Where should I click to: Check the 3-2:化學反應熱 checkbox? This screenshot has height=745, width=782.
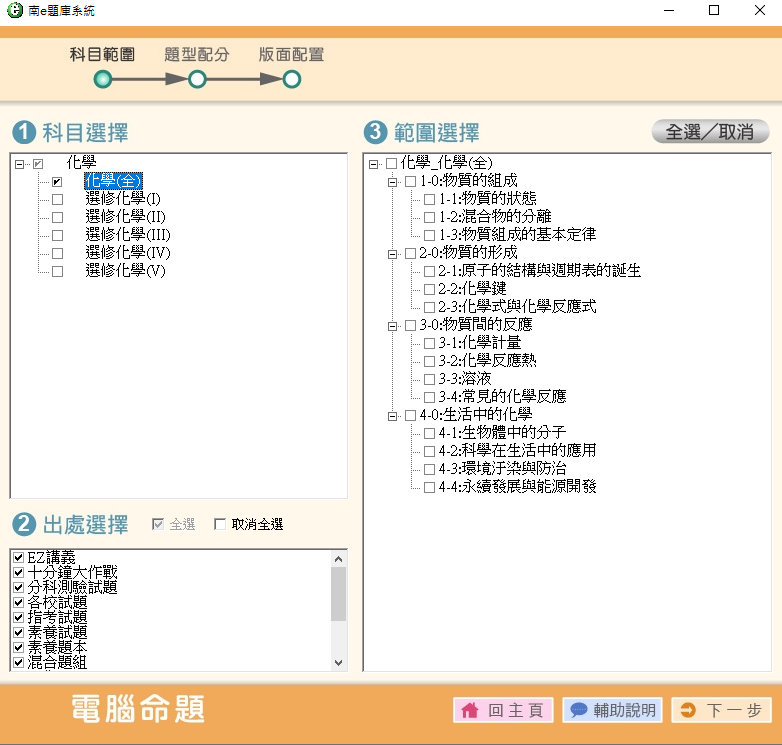point(429,362)
